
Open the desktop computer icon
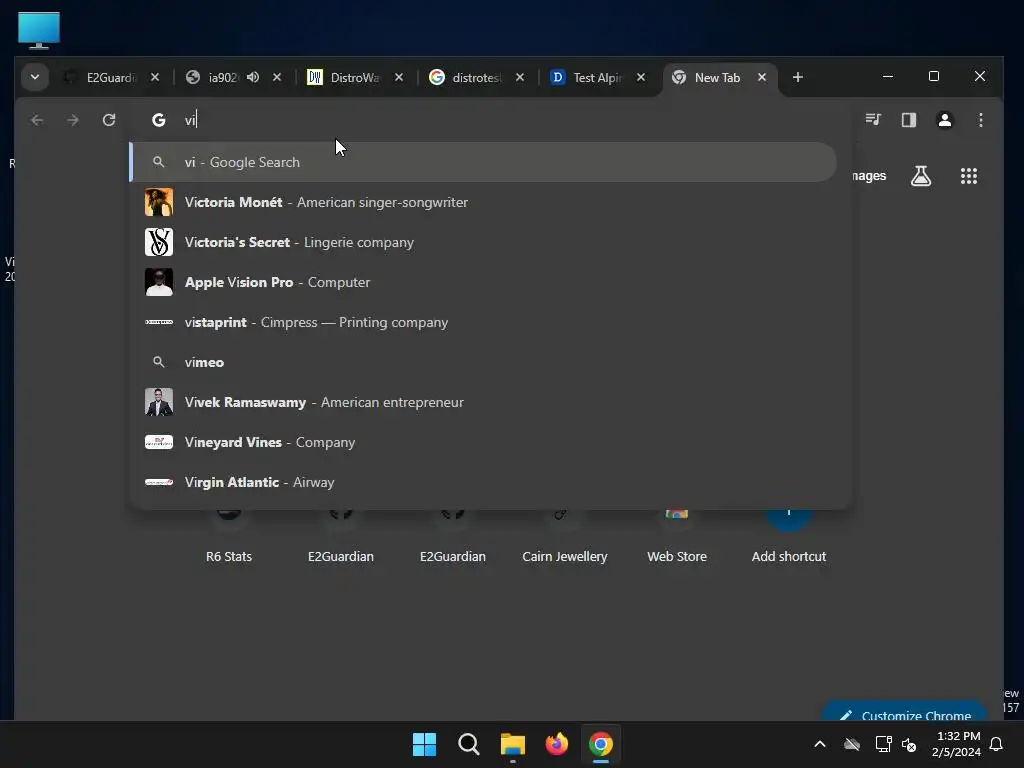click(39, 30)
